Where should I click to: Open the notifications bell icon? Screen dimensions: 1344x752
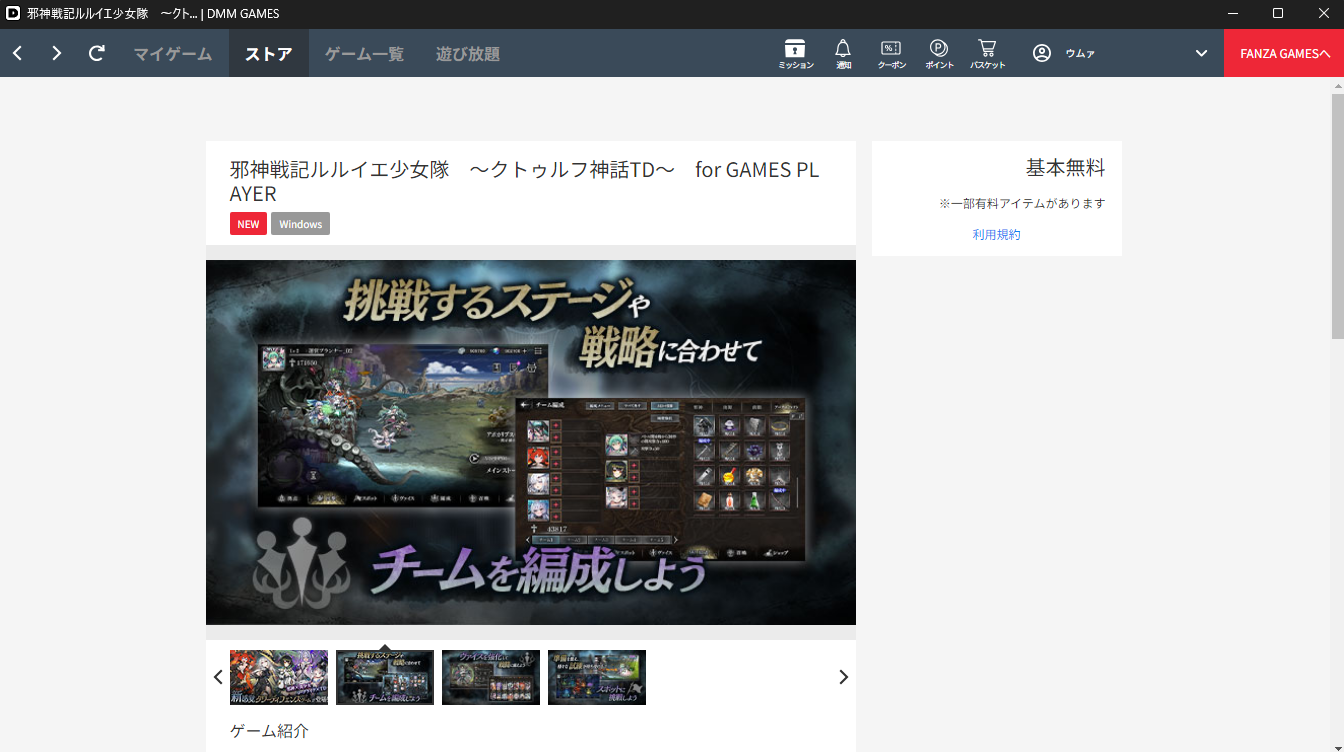click(x=843, y=53)
